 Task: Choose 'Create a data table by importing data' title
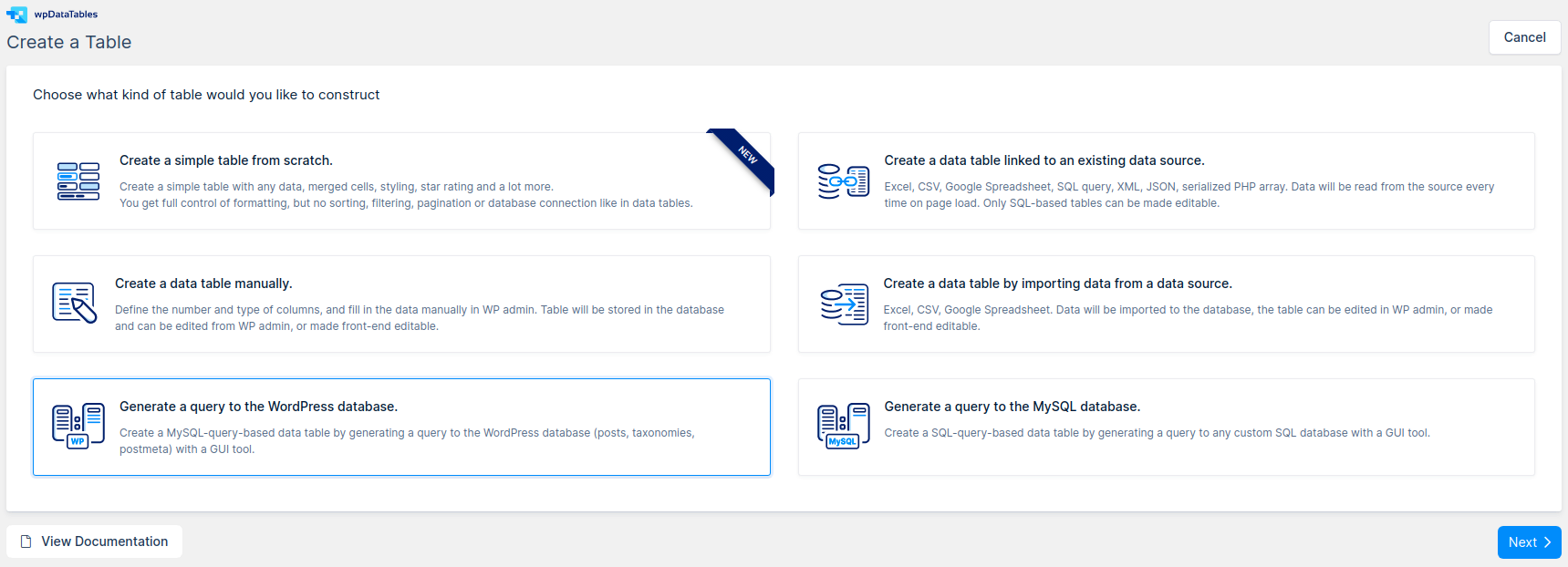(1057, 283)
